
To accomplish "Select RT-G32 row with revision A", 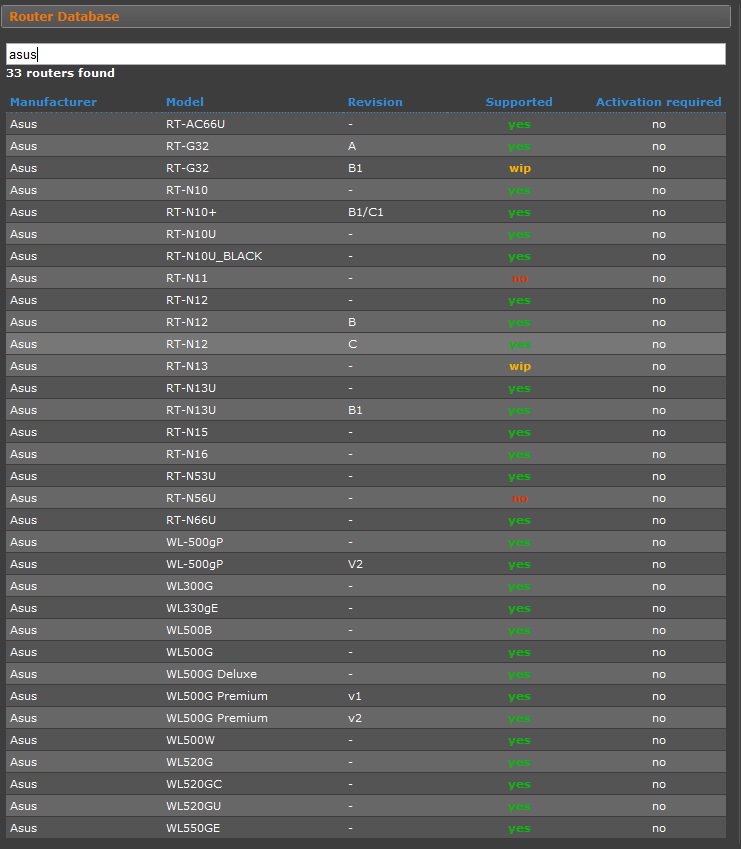I will pyautogui.click(x=365, y=146).
